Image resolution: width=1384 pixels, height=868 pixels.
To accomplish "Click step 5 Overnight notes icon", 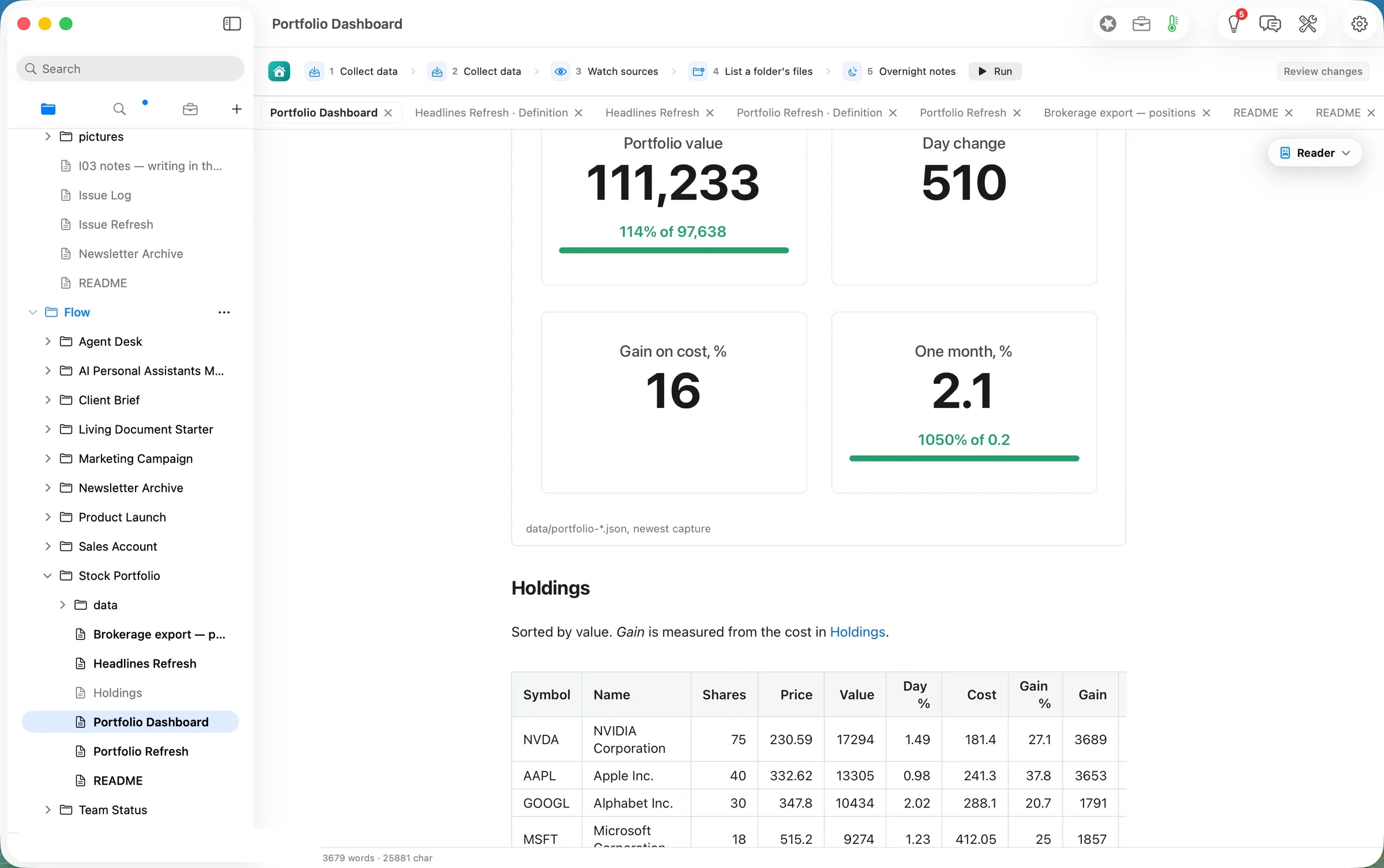I will (x=852, y=71).
